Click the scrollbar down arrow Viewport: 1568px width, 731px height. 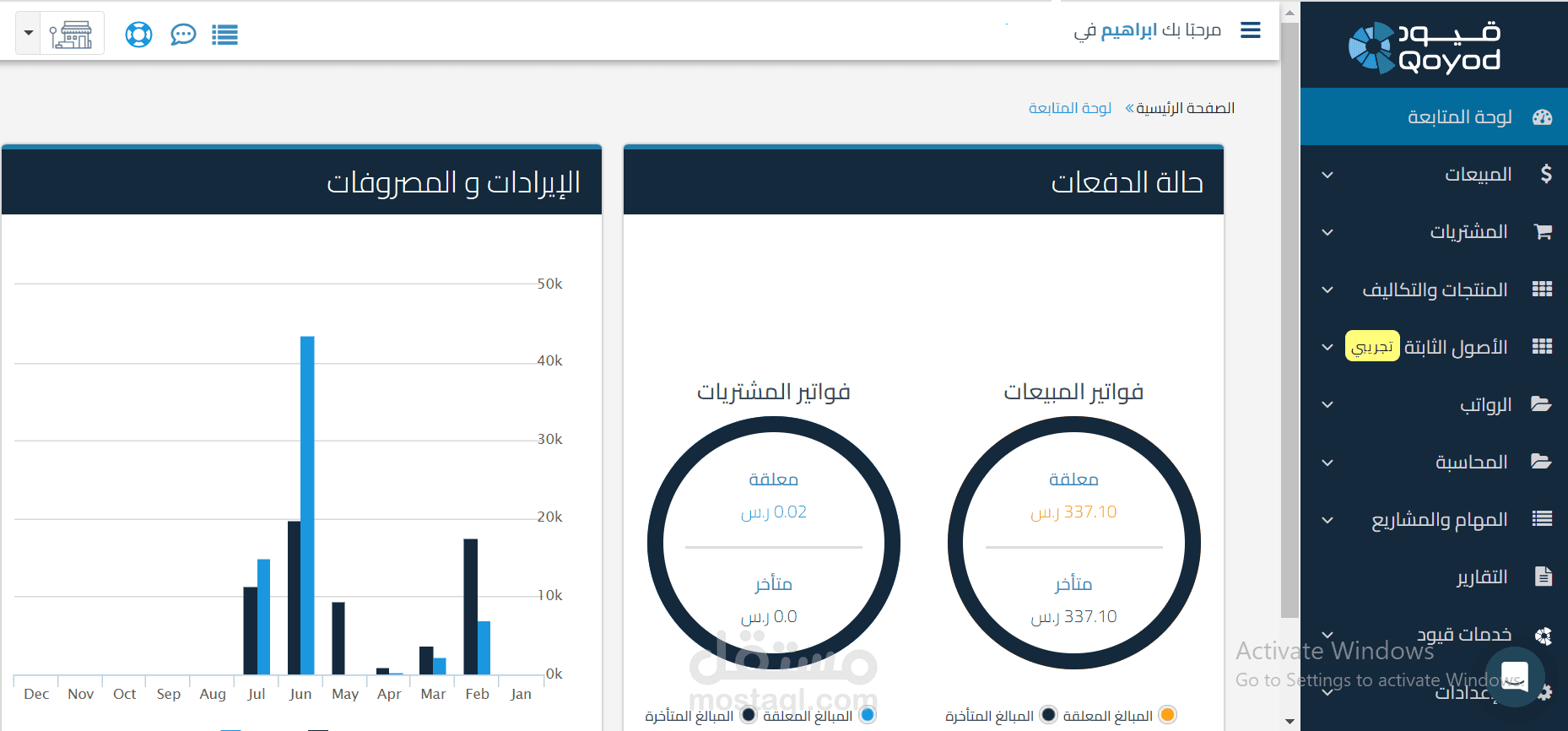(1290, 722)
